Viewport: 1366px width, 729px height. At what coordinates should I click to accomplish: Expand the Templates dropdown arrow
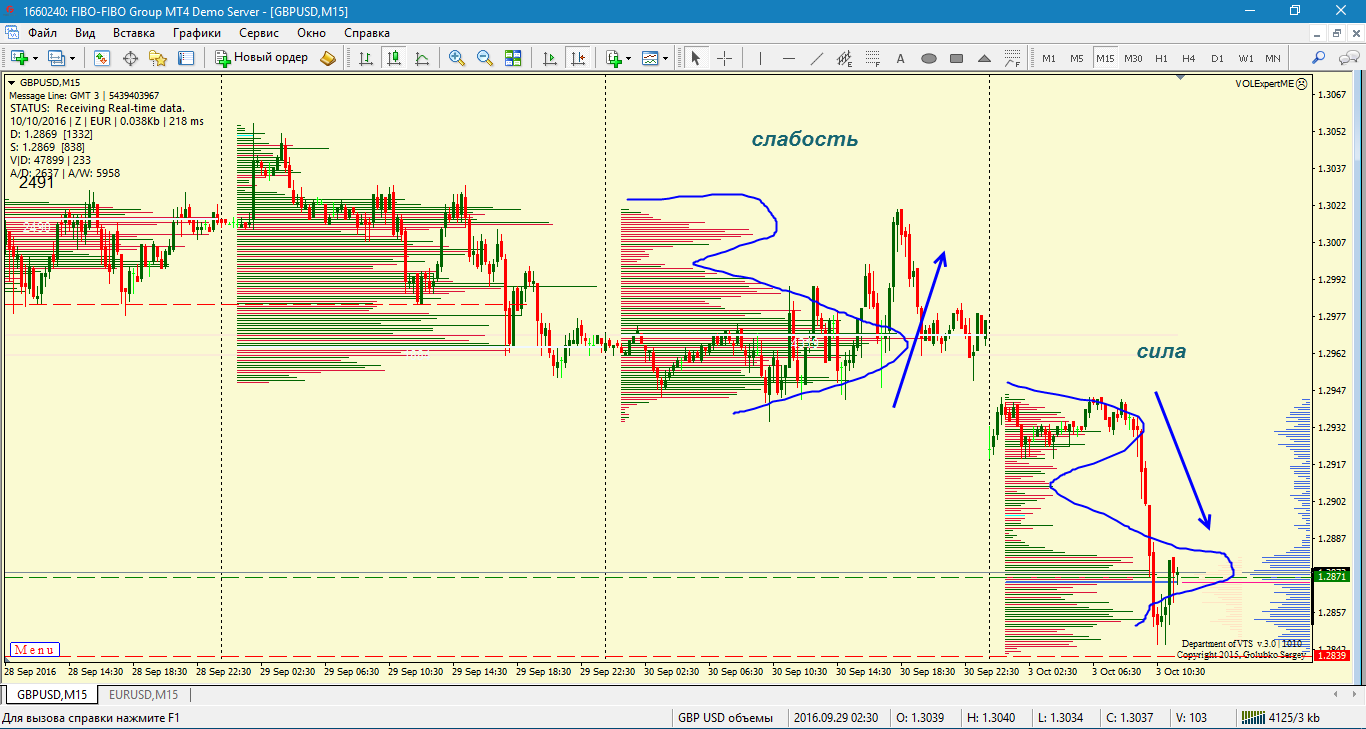(665, 58)
